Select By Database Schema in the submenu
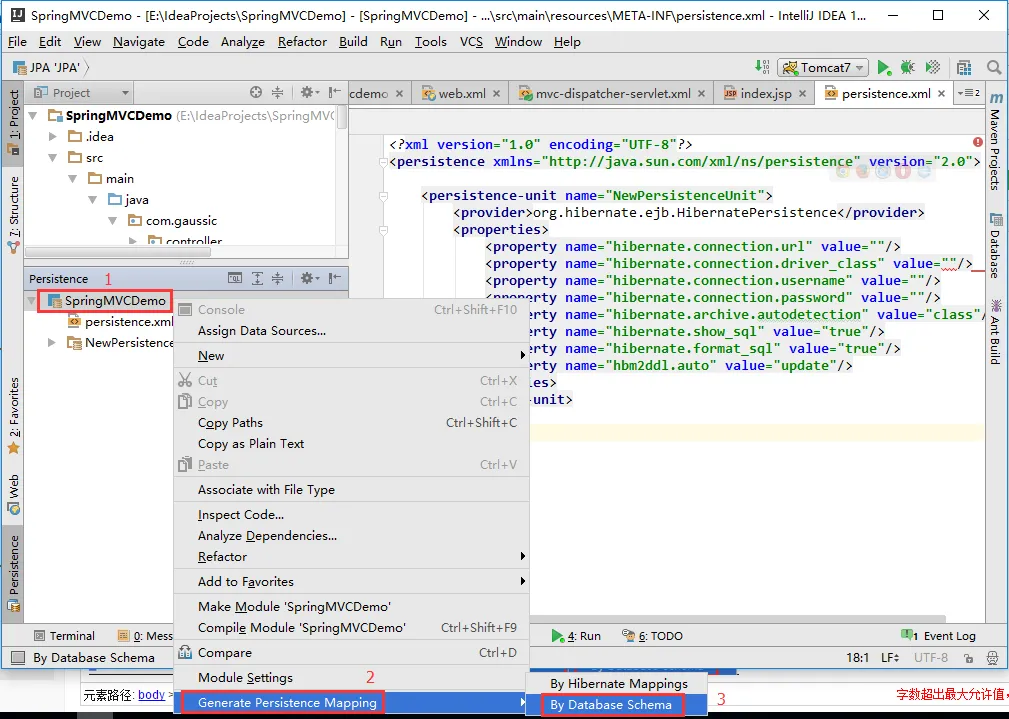The width and height of the screenshot is (1009, 719). click(x=616, y=705)
